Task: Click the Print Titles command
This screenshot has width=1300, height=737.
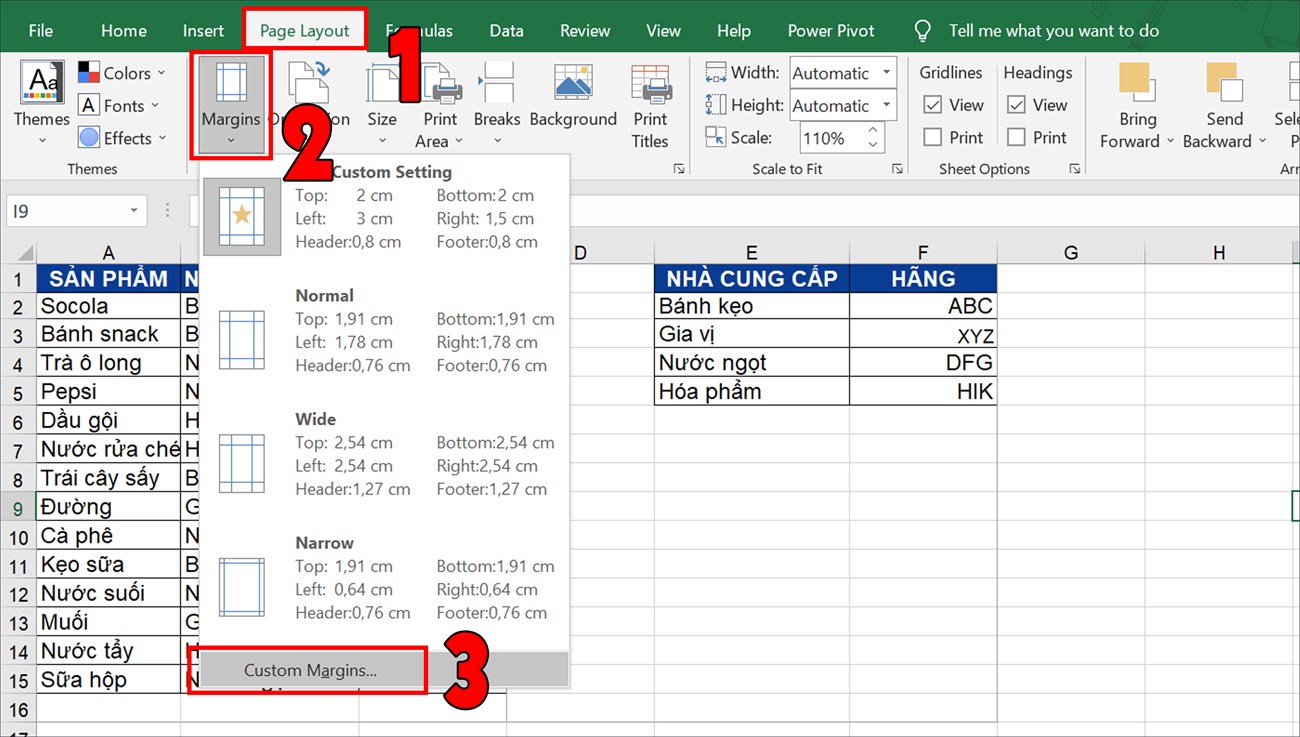Action: (x=651, y=105)
